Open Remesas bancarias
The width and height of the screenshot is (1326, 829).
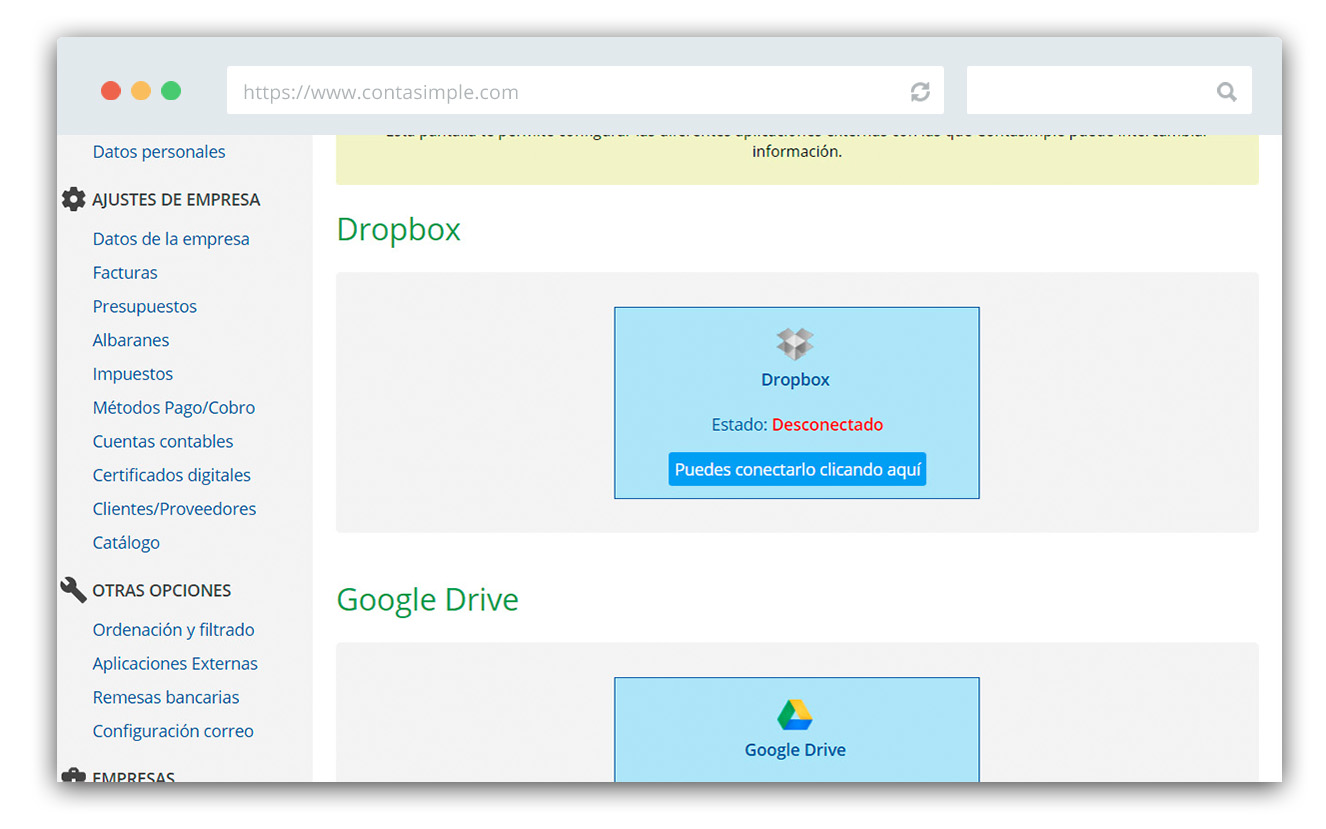pyautogui.click(x=166, y=698)
